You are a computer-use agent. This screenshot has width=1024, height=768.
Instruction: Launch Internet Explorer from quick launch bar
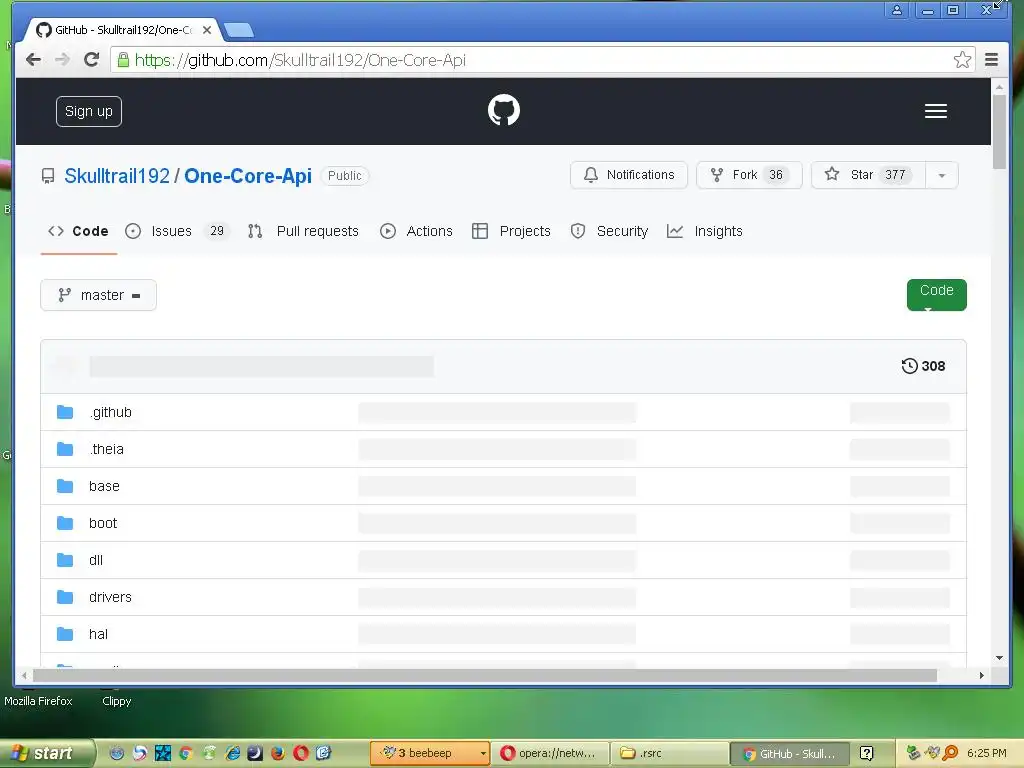[232, 753]
